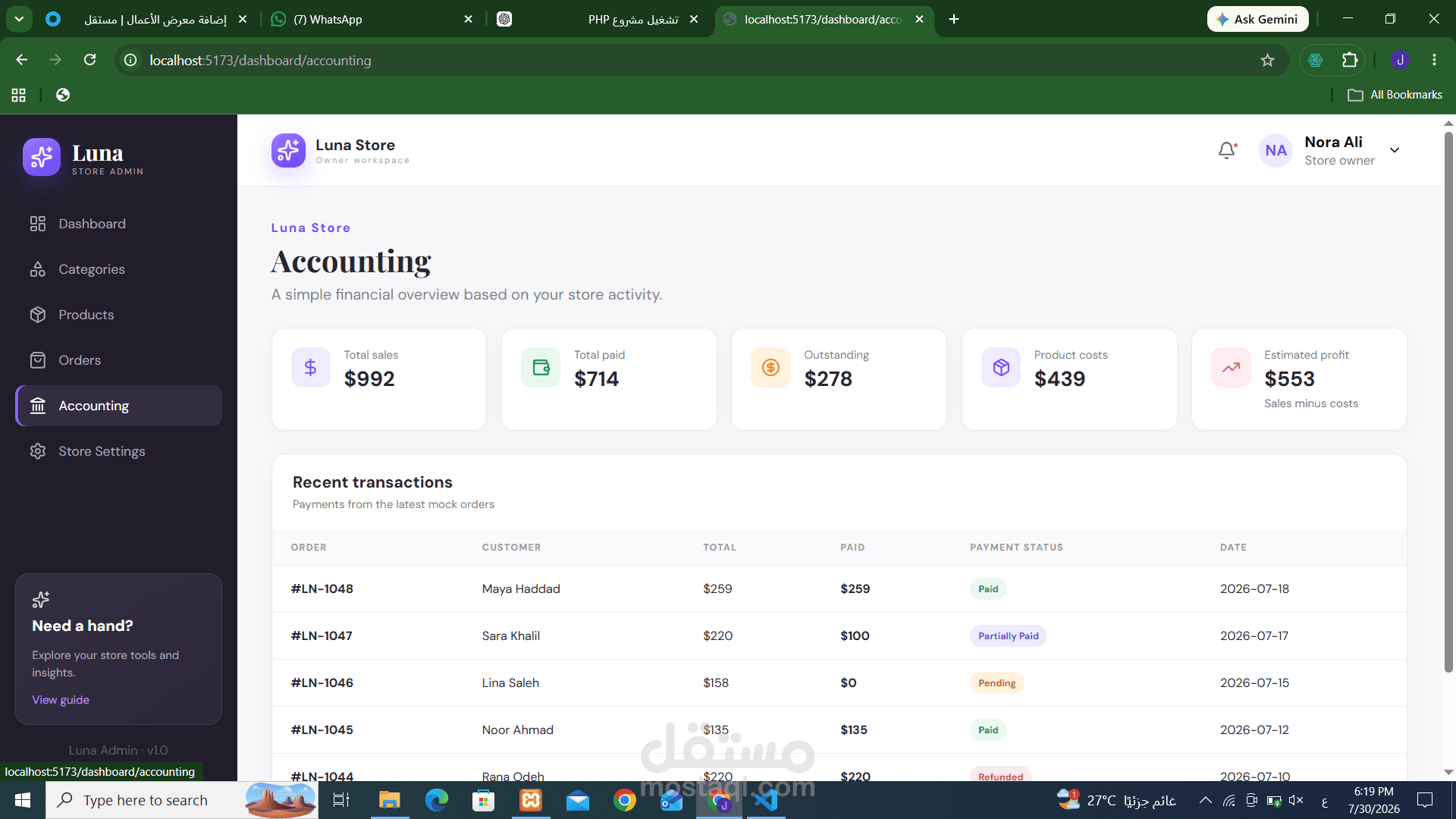Open Products in the sidebar
Viewport: 1456px width, 819px height.
(x=118, y=315)
